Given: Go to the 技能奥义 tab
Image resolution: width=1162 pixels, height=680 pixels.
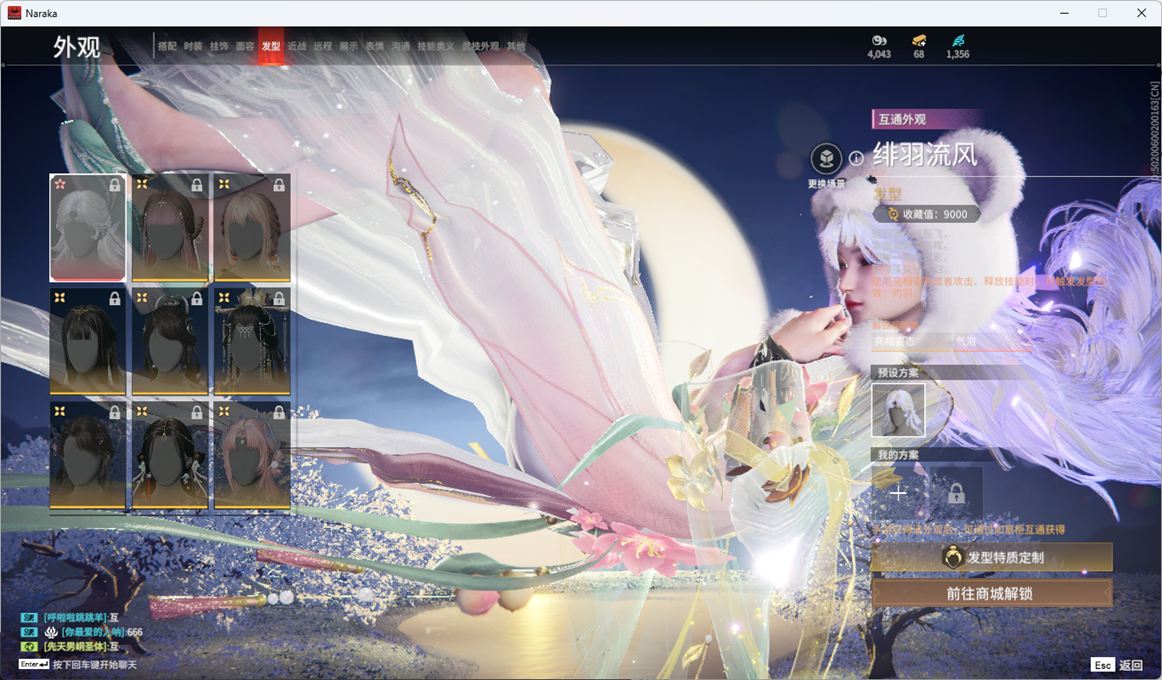Looking at the screenshot, I should (x=436, y=46).
